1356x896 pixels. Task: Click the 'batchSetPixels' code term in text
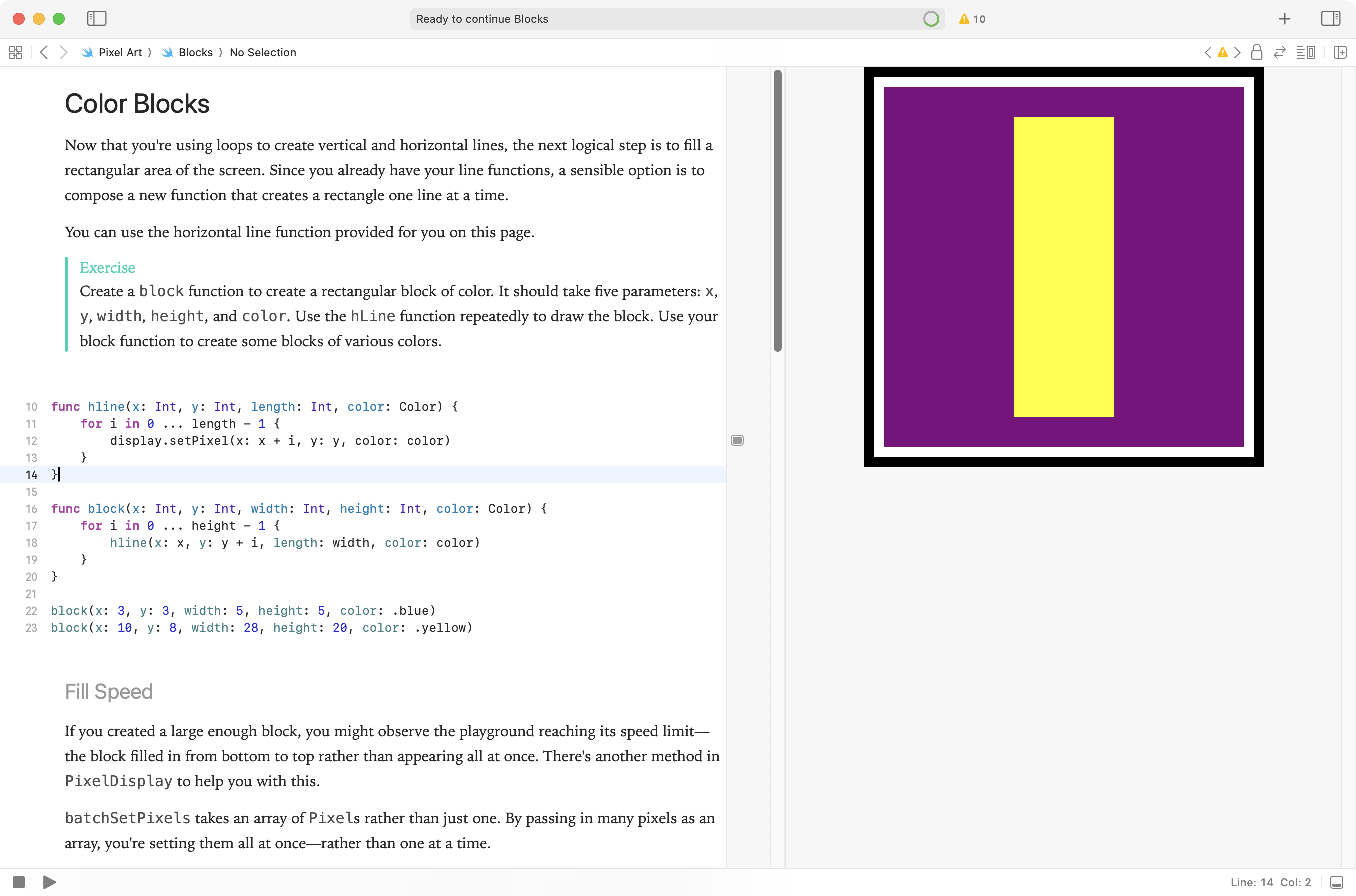tap(127, 818)
